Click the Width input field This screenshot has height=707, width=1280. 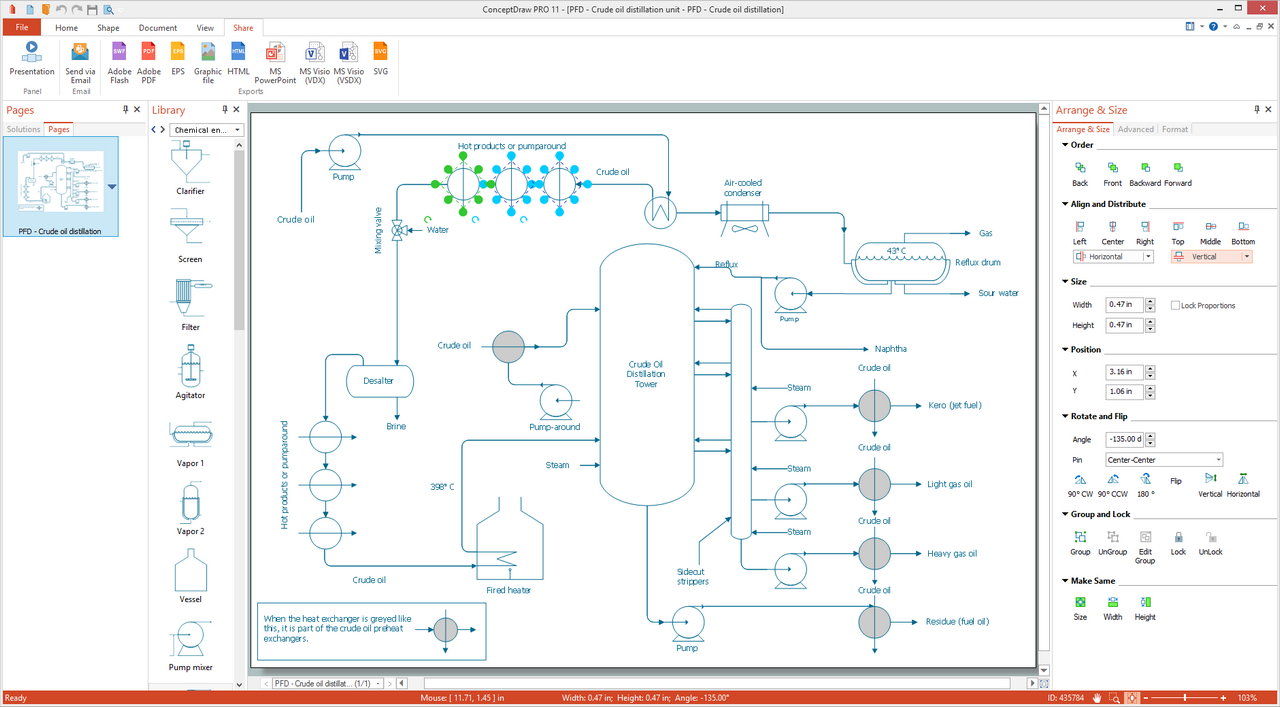click(1124, 305)
